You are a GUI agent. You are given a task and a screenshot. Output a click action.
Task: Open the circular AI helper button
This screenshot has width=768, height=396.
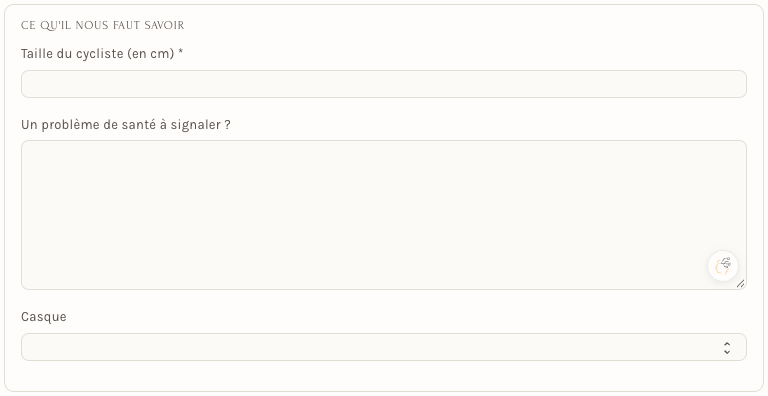point(723,266)
